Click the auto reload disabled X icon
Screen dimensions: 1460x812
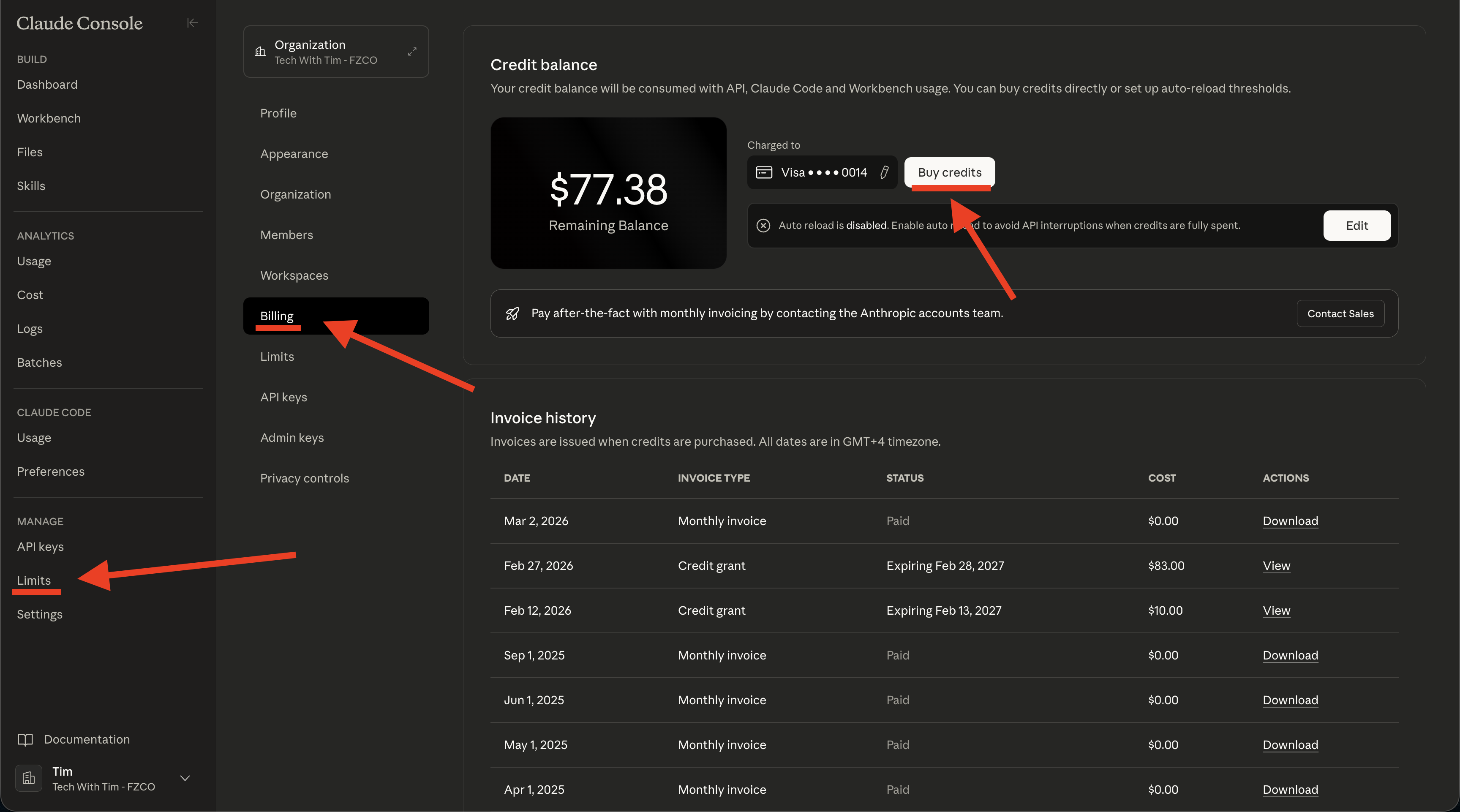763,226
